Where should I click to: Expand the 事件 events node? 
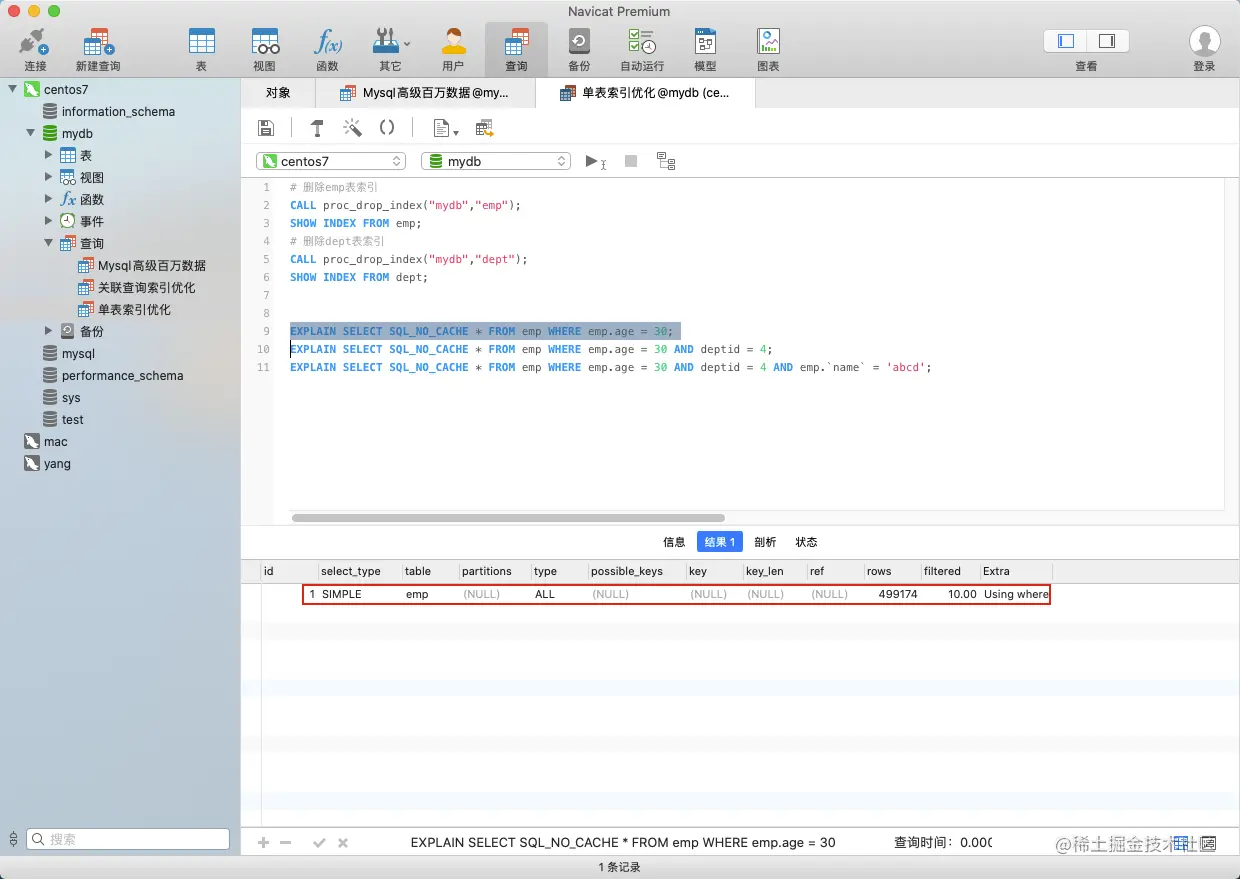[x=49, y=221]
